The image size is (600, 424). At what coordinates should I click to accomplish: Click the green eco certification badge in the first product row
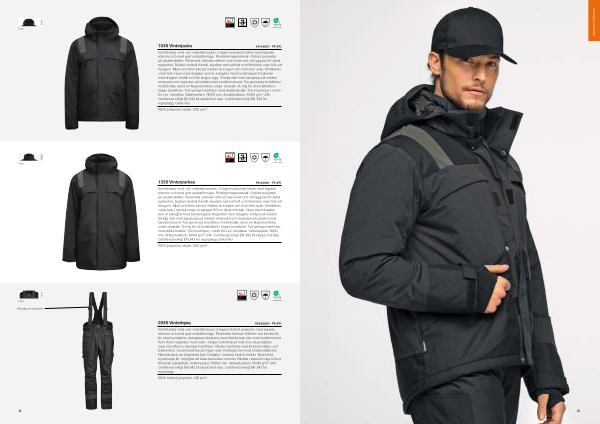(x=277, y=23)
